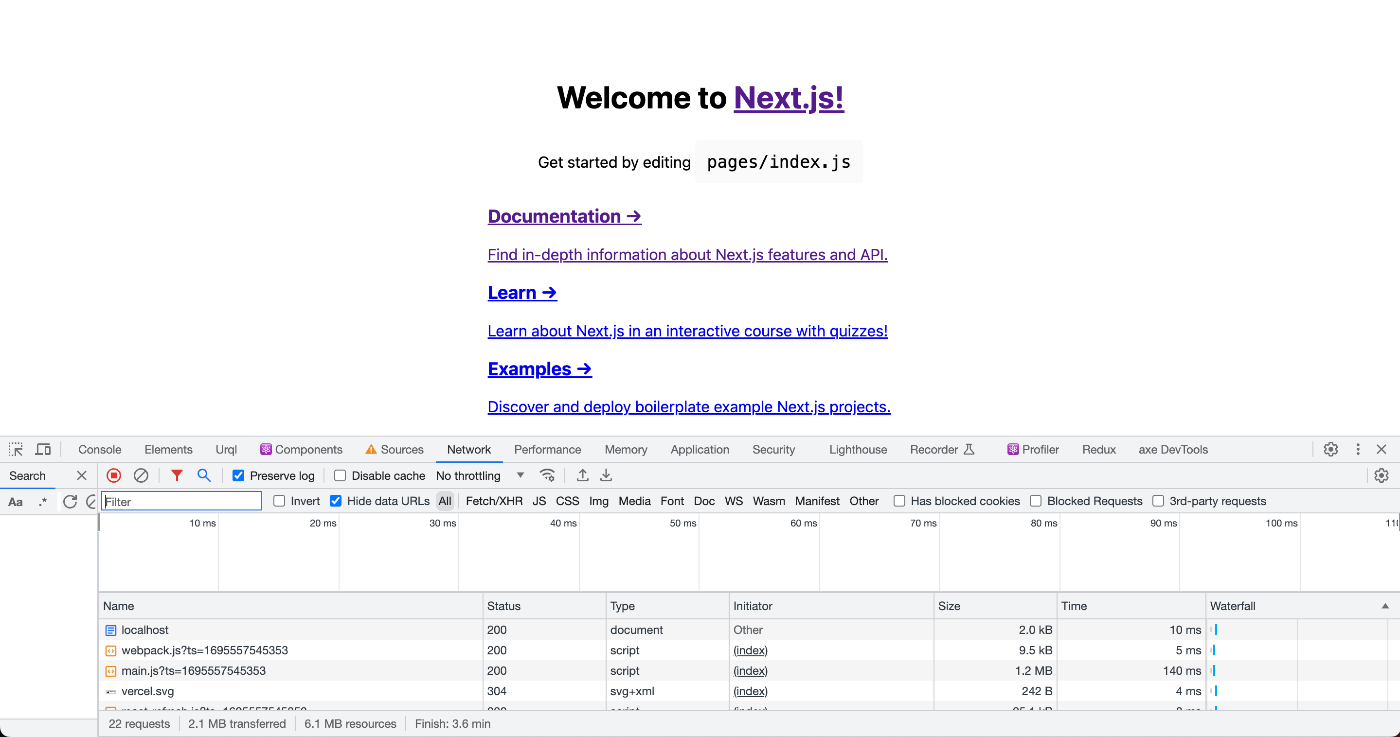The image size is (1400, 737).
Task: Uncheck Hide data URLs checkbox
Action: (x=336, y=501)
